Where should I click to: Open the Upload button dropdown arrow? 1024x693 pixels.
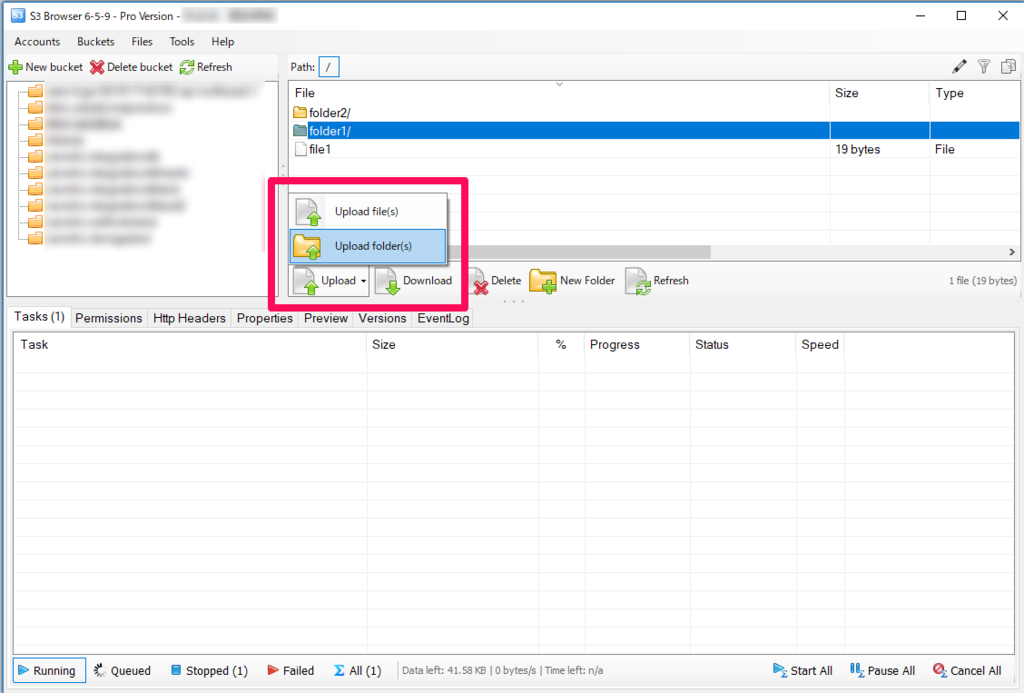click(363, 281)
